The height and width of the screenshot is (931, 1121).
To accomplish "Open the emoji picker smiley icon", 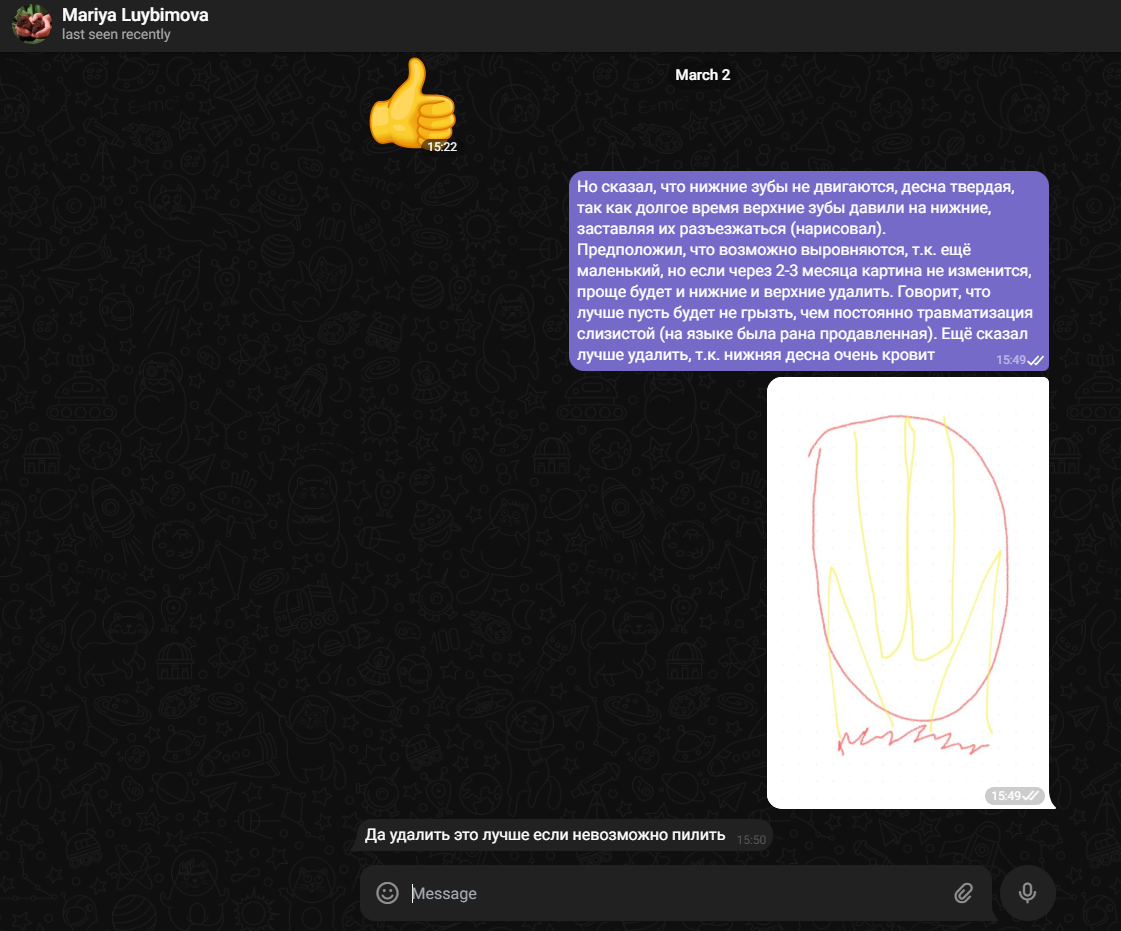I will [387, 893].
